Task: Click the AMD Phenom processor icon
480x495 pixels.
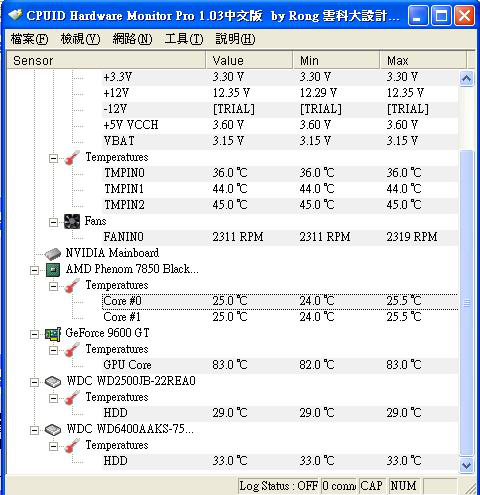Action: coord(53,270)
